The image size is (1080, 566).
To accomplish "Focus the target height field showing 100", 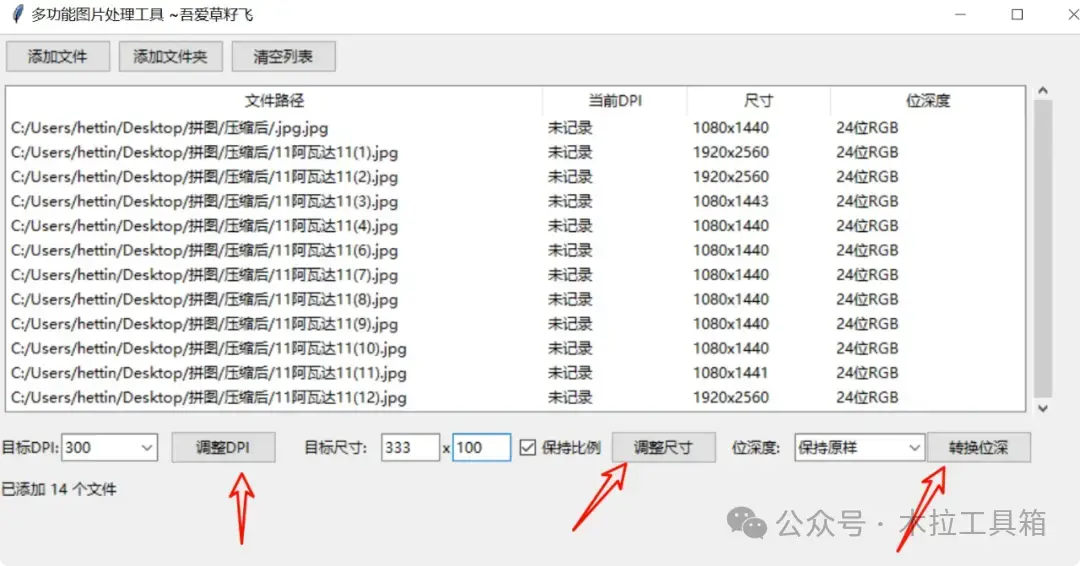I will (x=481, y=448).
